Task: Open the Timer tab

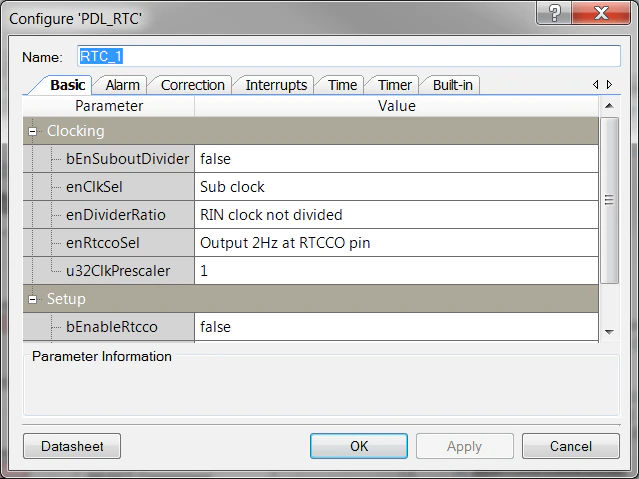Action: [x=394, y=85]
